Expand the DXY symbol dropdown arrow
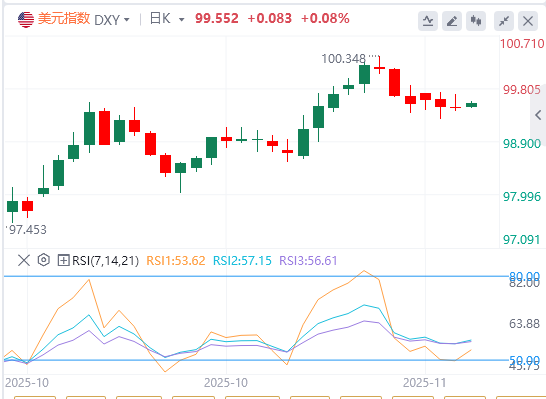 (127, 20)
